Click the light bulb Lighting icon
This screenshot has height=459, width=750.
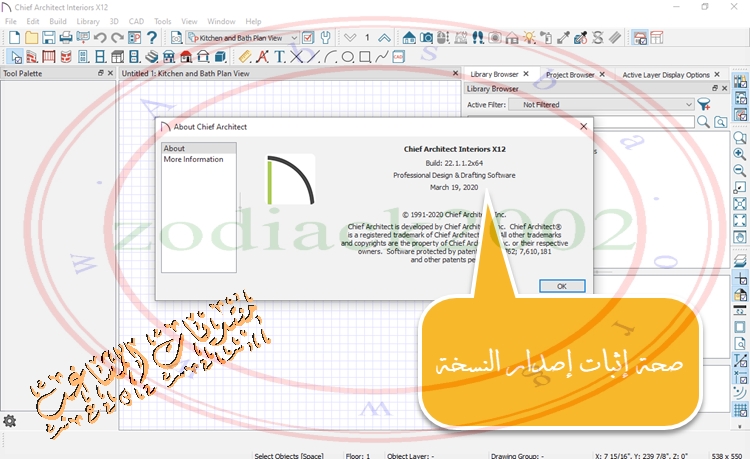pos(529,37)
